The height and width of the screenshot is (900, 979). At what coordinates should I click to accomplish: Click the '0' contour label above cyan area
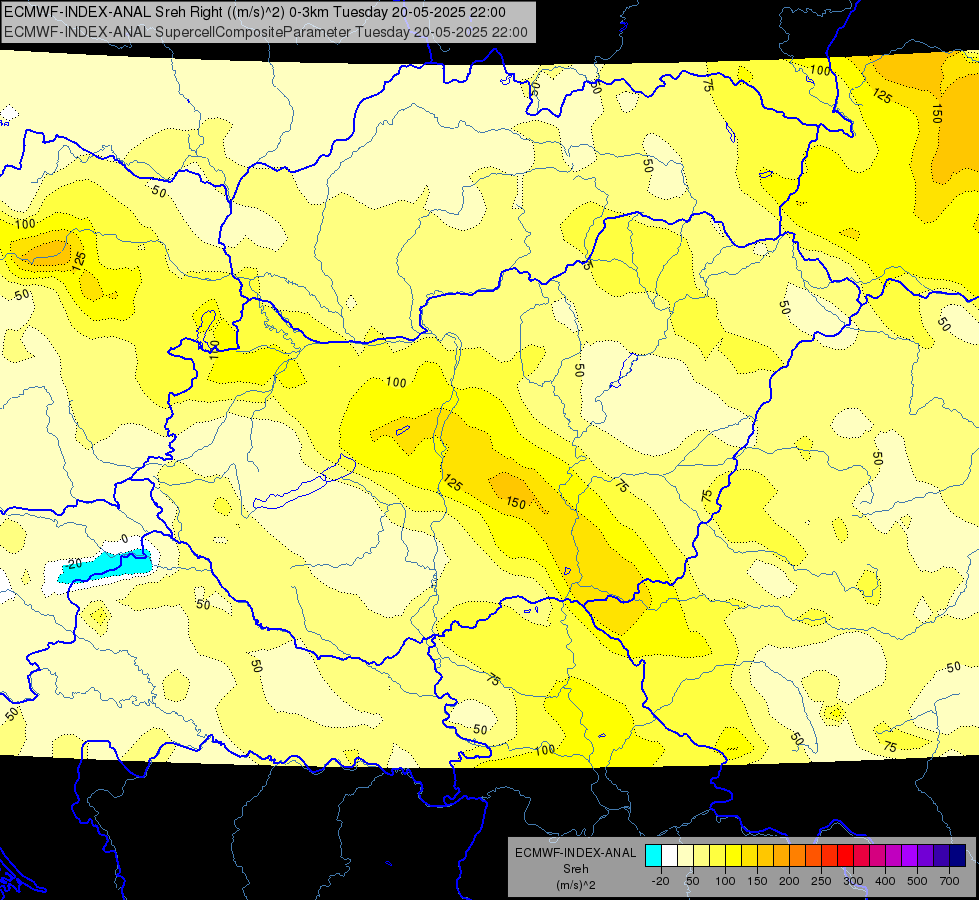click(x=125, y=538)
